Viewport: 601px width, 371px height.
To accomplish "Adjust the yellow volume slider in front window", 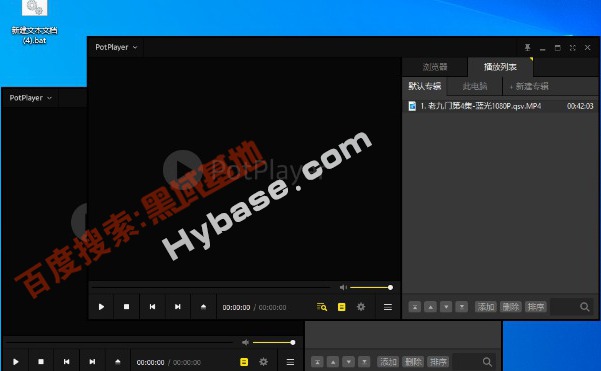I will 371,287.
